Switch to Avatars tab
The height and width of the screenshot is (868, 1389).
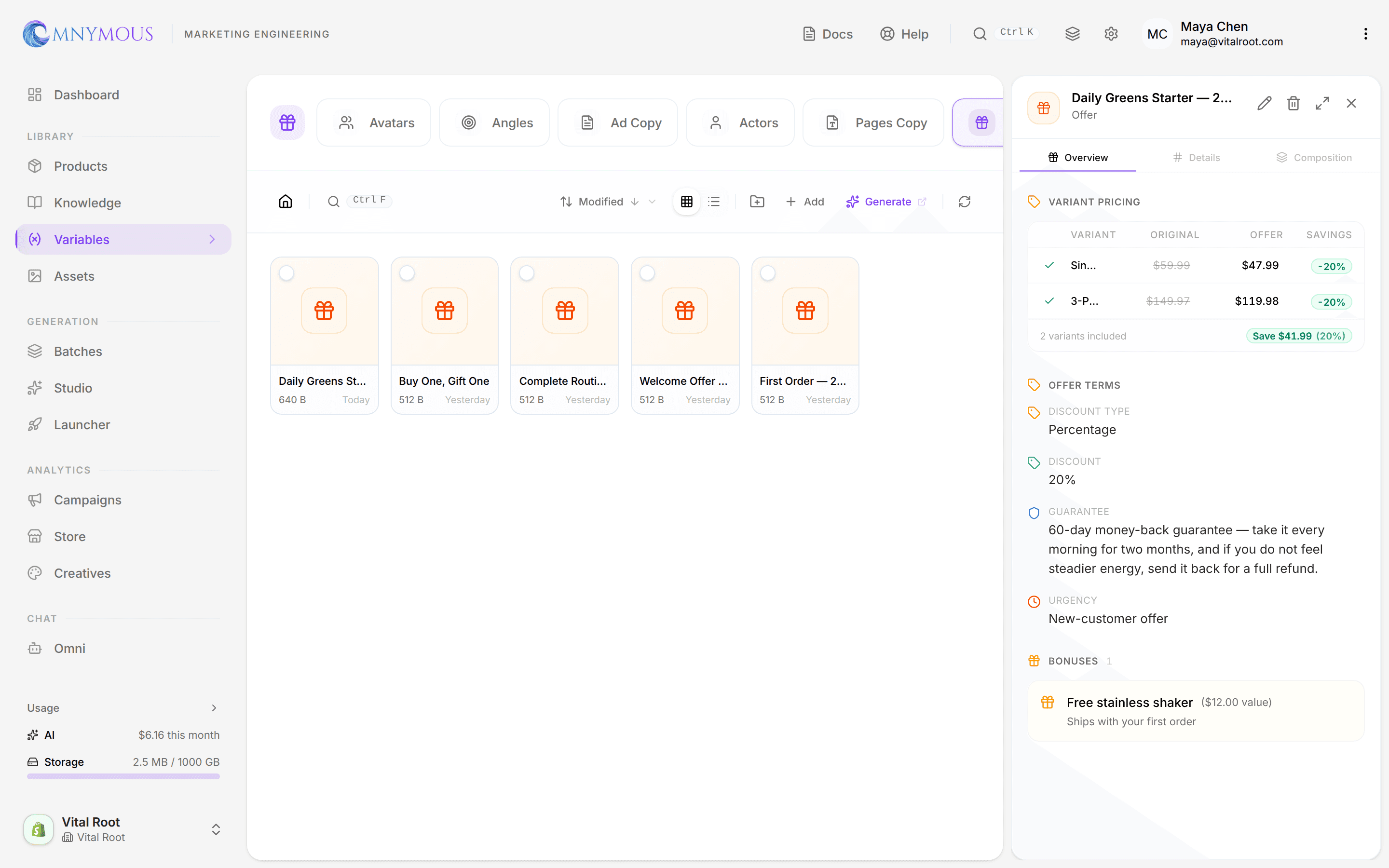374,122
